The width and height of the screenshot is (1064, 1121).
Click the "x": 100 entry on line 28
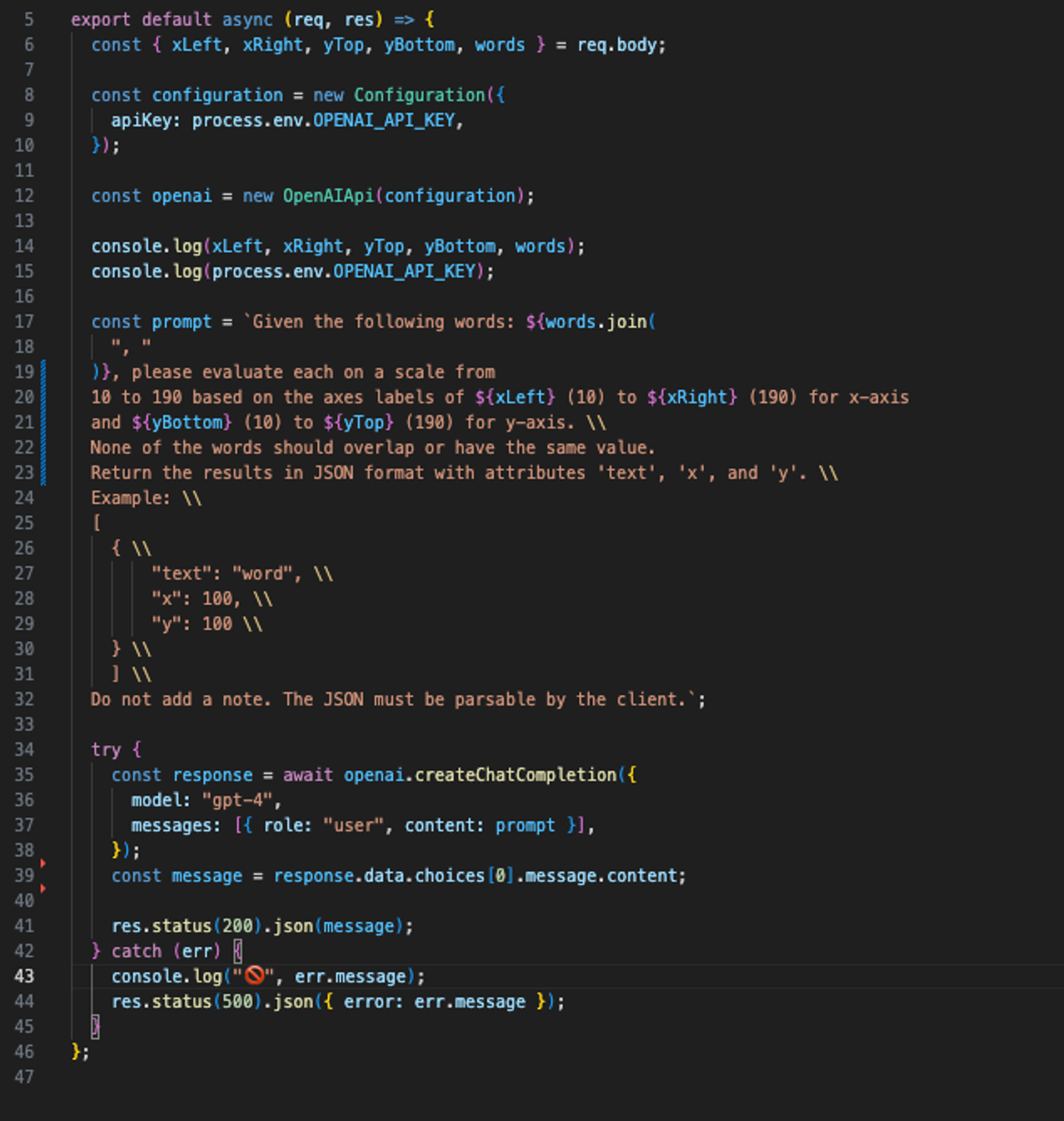tap(192, 599)
